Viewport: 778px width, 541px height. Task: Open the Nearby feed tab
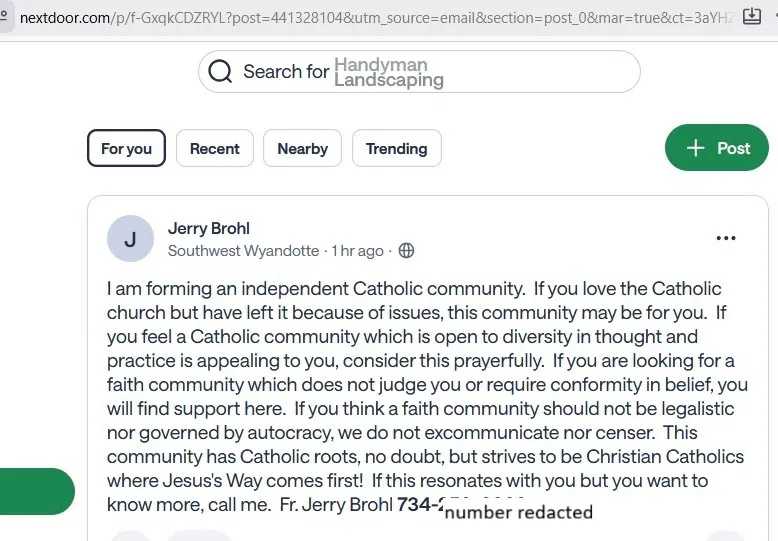click(302, 149)
